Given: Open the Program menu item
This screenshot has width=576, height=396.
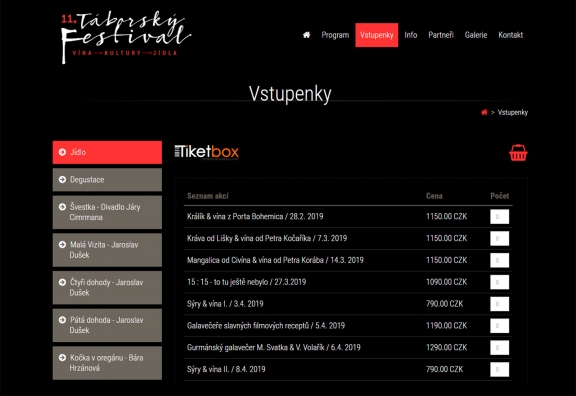Looking at the screenshot, I should pos(335,35).
